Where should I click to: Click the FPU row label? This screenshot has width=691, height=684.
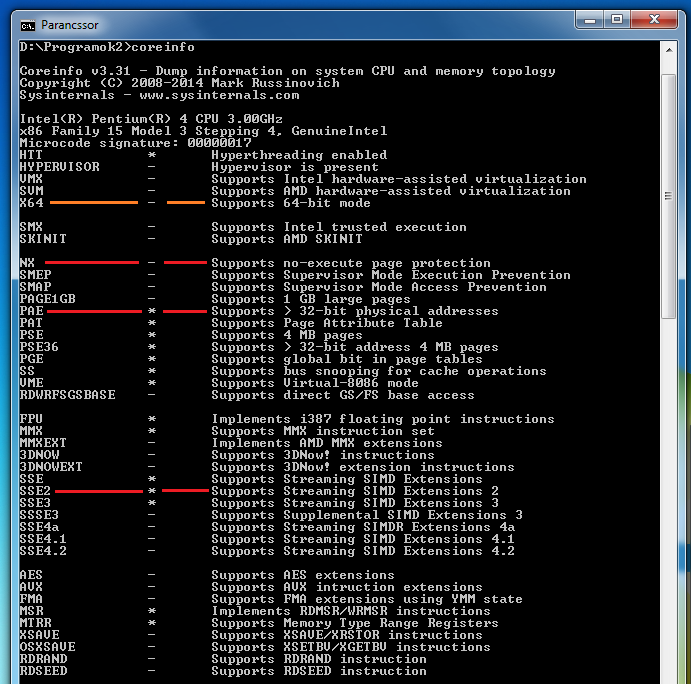(x=31, y=419)
